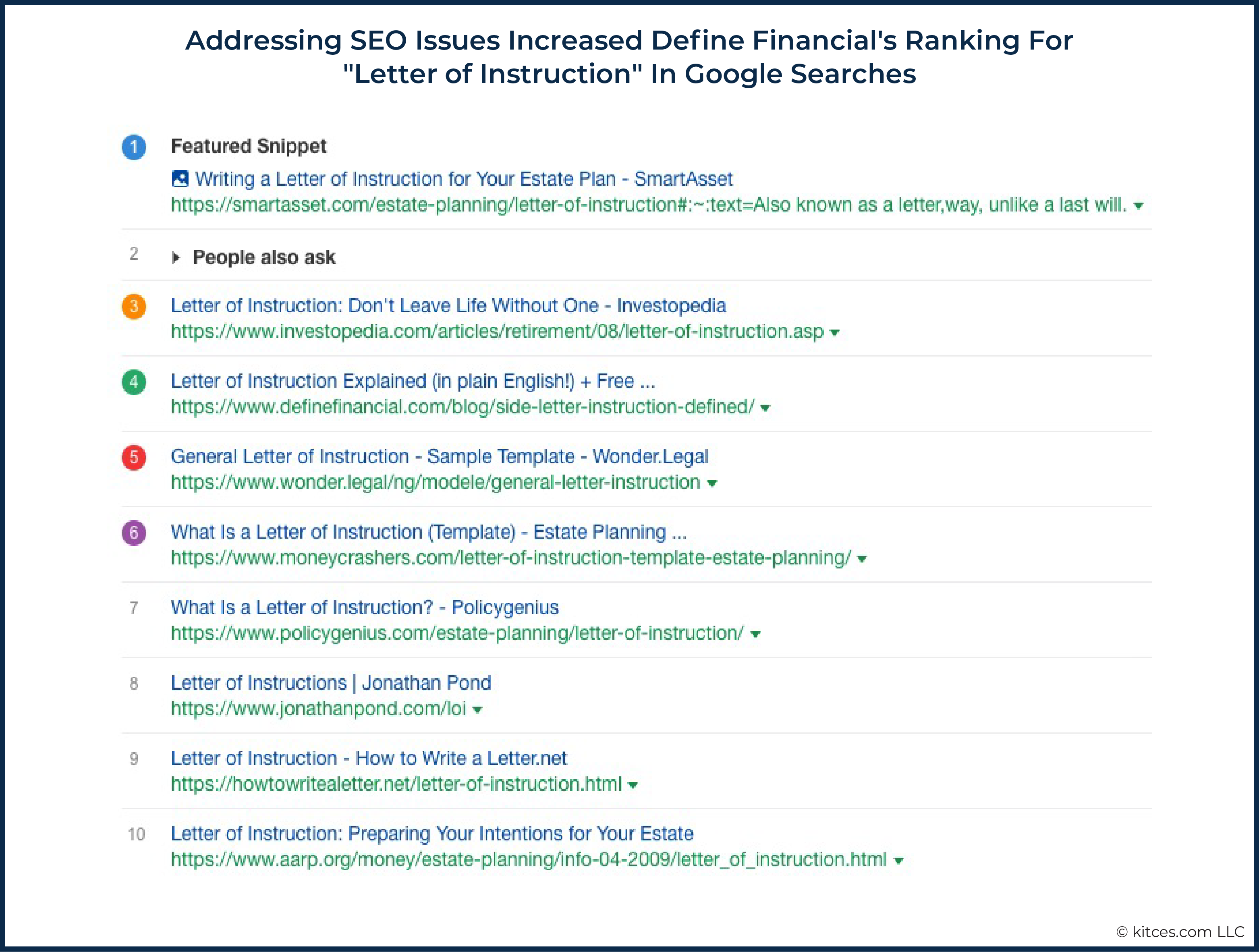
Task: Click the definefinancial.com green URL
Action: (463, 407)
